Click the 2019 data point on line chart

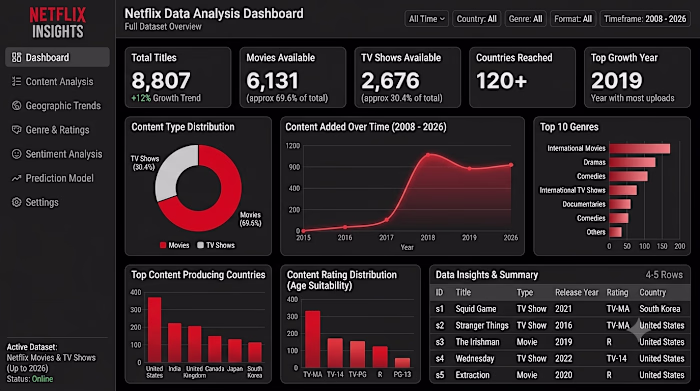pos(469,169)
